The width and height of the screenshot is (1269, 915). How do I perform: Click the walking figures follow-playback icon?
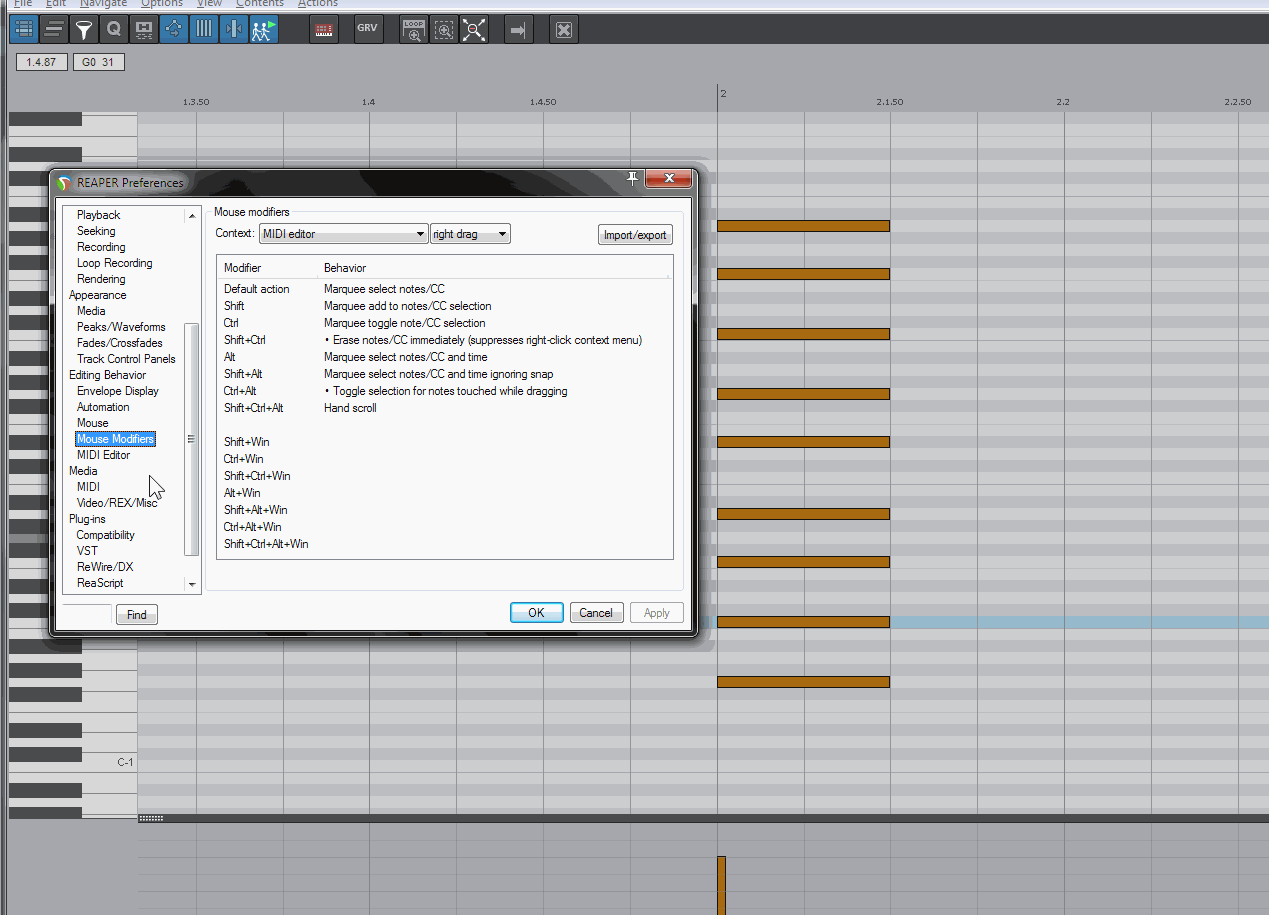(263, 30)
